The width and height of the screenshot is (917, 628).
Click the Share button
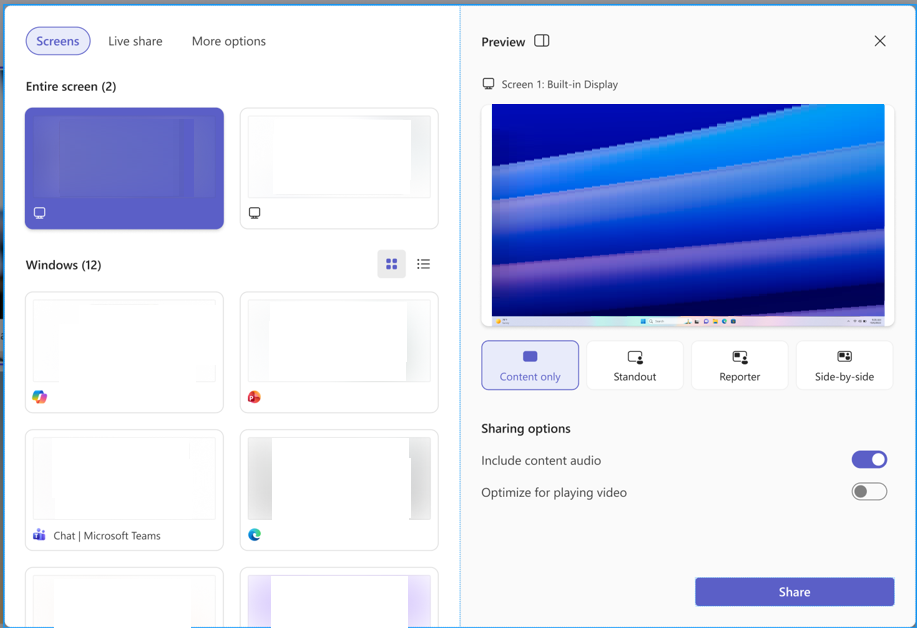[794, 592]
